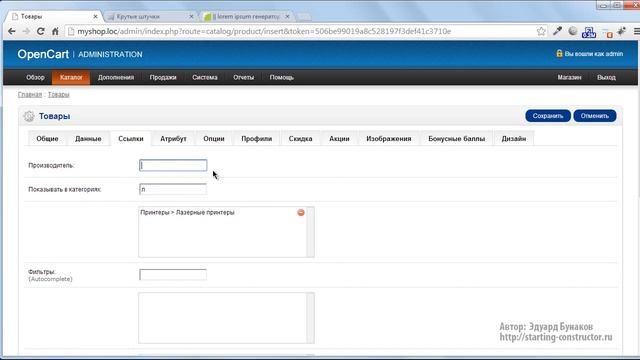Open the Каталог menu
The image size is (640, 360).
coord(71,78)
